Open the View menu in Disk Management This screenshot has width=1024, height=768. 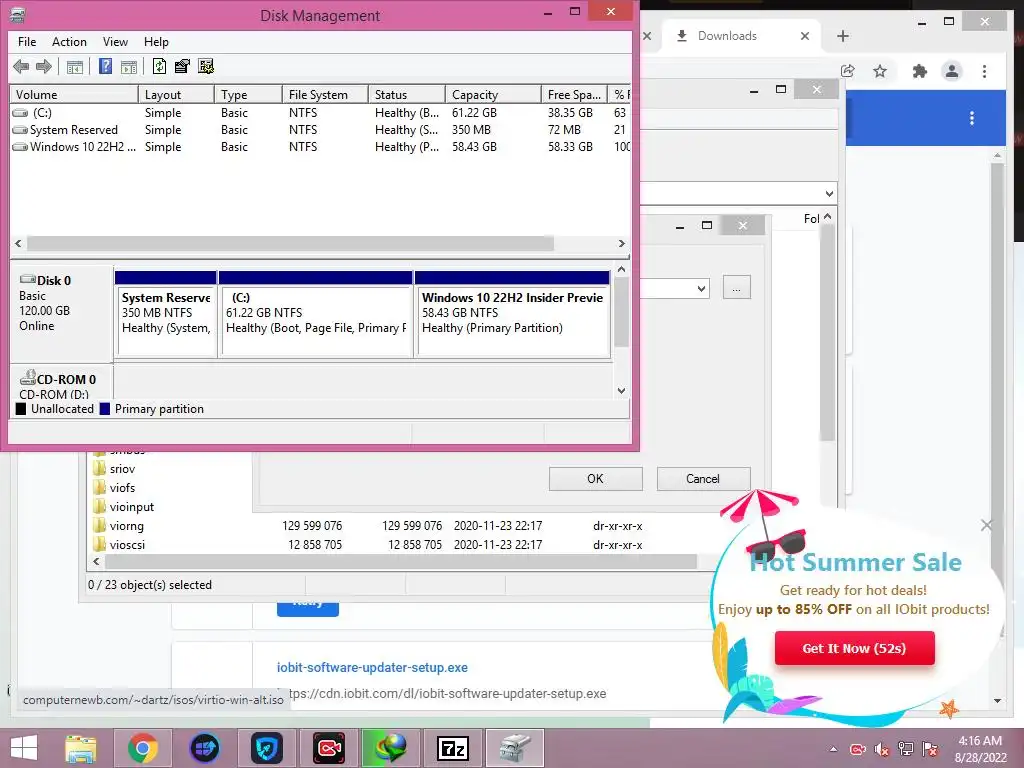pyautogui.click(x=115, y=42)
